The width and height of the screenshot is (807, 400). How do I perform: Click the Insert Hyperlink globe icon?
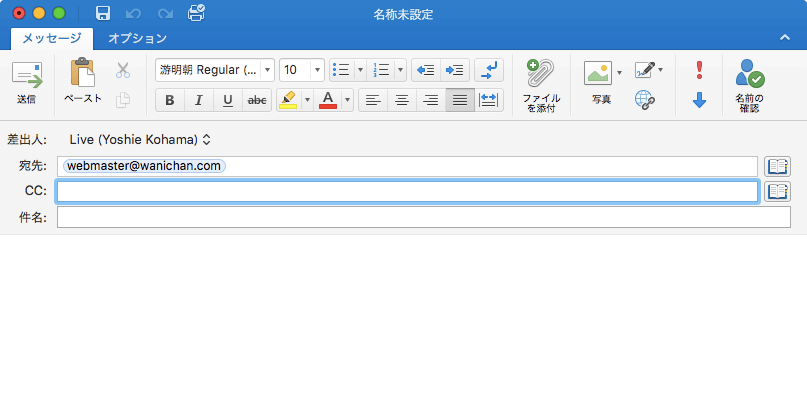point(644,99)
